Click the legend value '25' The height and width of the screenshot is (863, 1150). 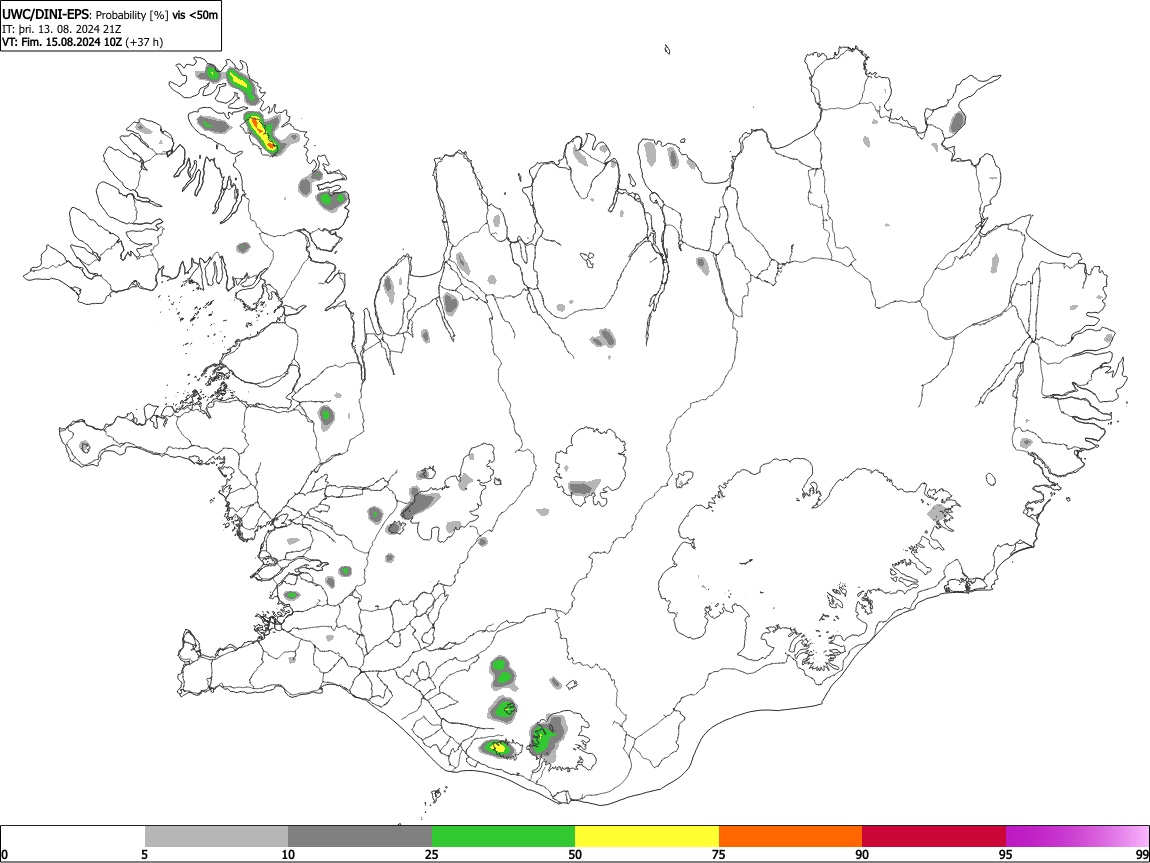pyautogui.click(x=432, y=855)
